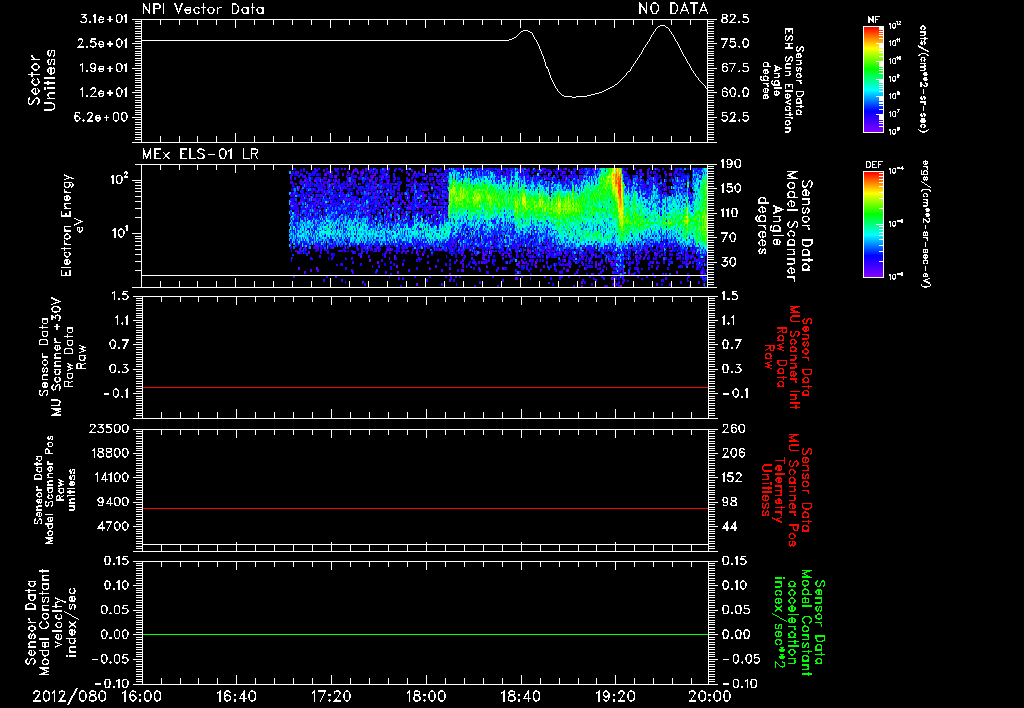Click the 9400 scanner position tick label
This screenshot has height=708, width=1024.
coord(114,502)
